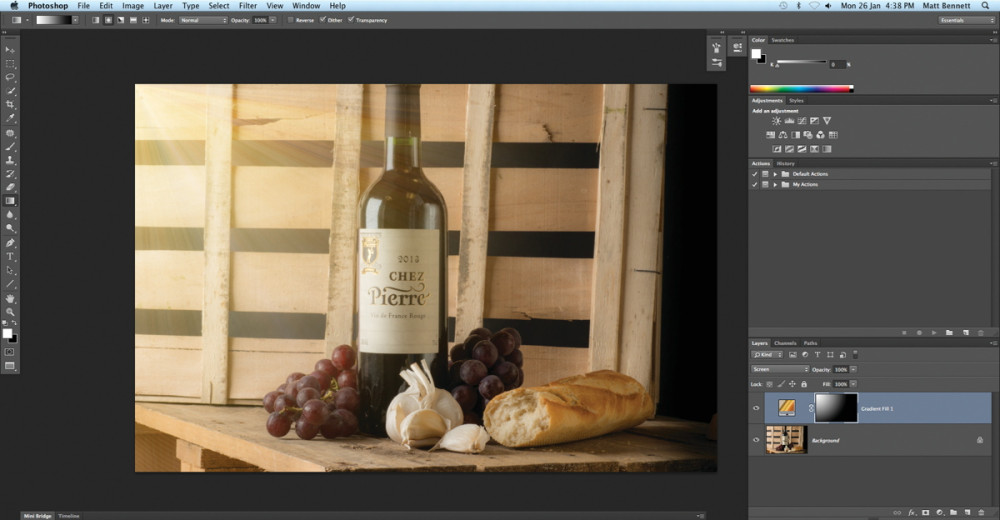Image resolution: width=1000 pixels, height=520 pixels.
Task: Switch to the Channels tab
Action: coord(785,343)
